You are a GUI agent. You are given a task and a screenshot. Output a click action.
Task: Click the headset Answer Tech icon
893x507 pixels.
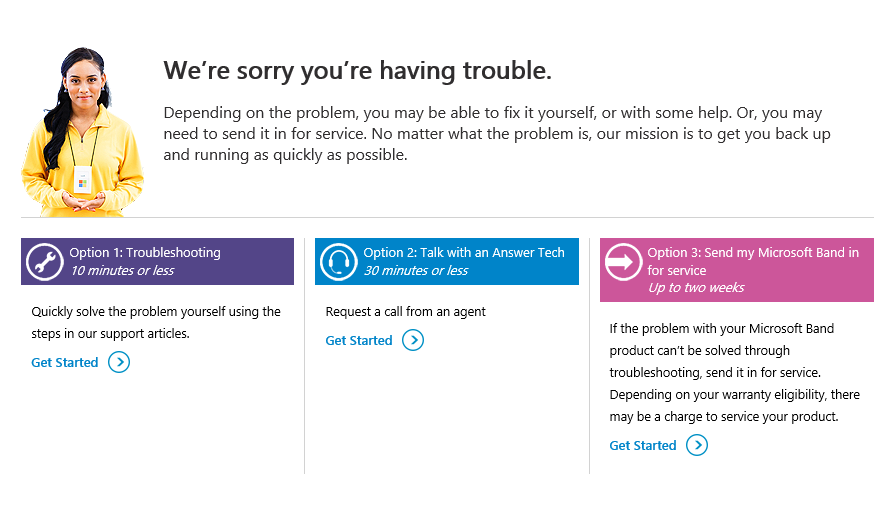(338, 262)
